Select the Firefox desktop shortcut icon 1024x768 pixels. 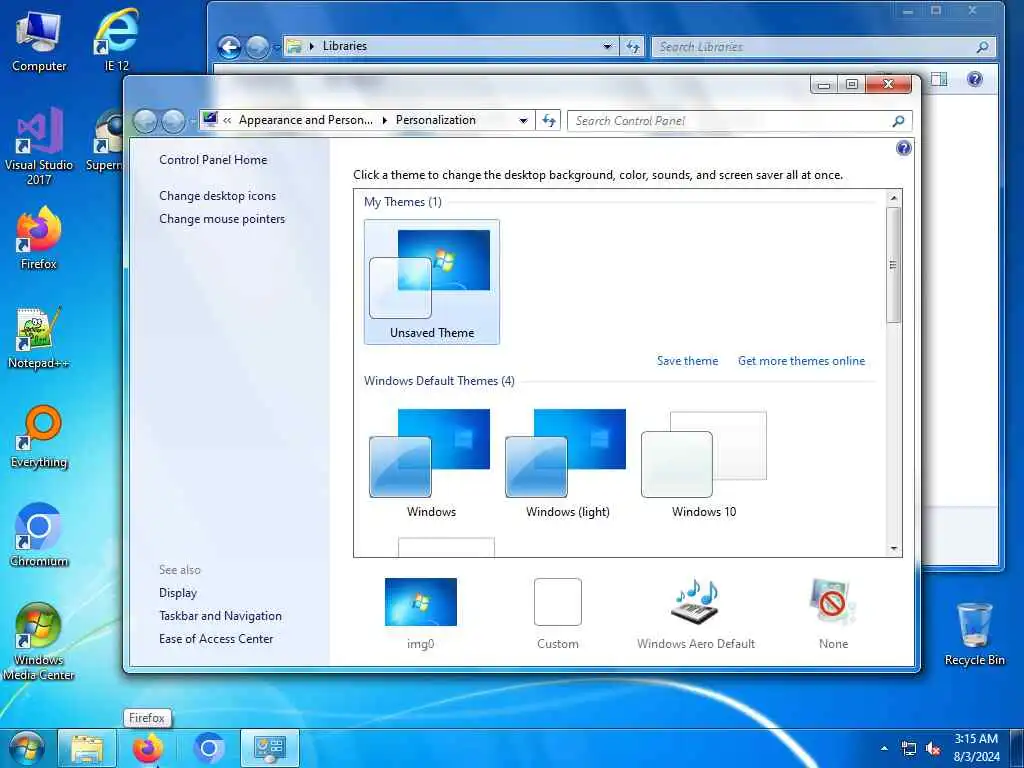tap(39, 238)
